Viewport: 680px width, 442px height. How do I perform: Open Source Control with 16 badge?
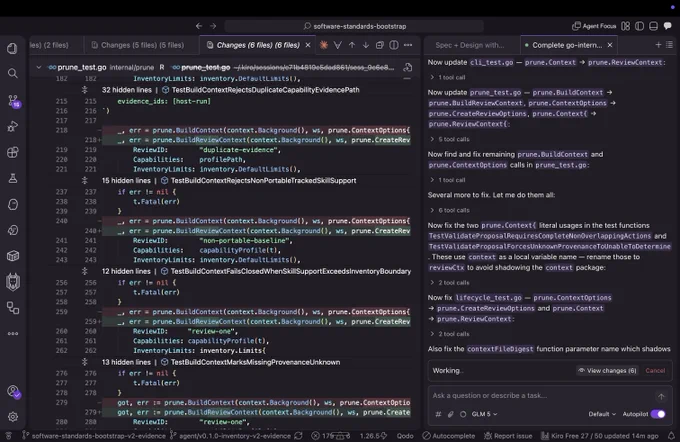pyautogui.click(x=13, y=101)
